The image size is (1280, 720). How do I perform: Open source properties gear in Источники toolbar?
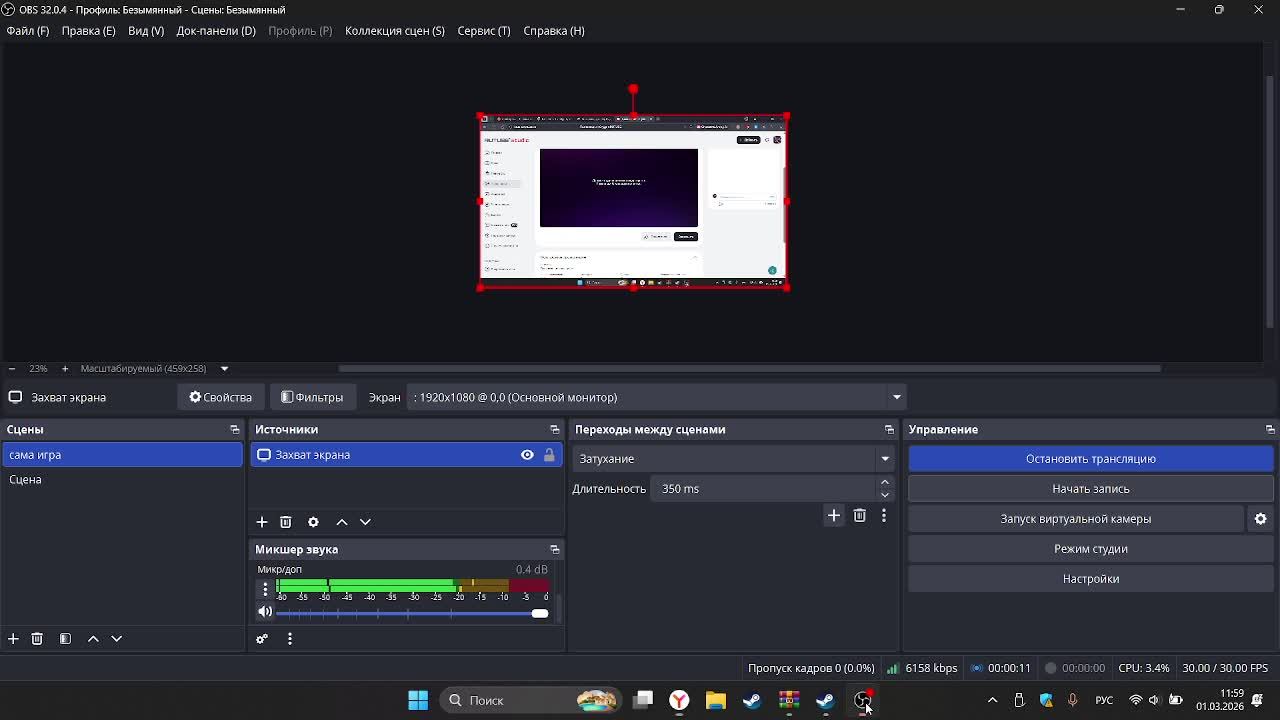click(x=313, y=522)
